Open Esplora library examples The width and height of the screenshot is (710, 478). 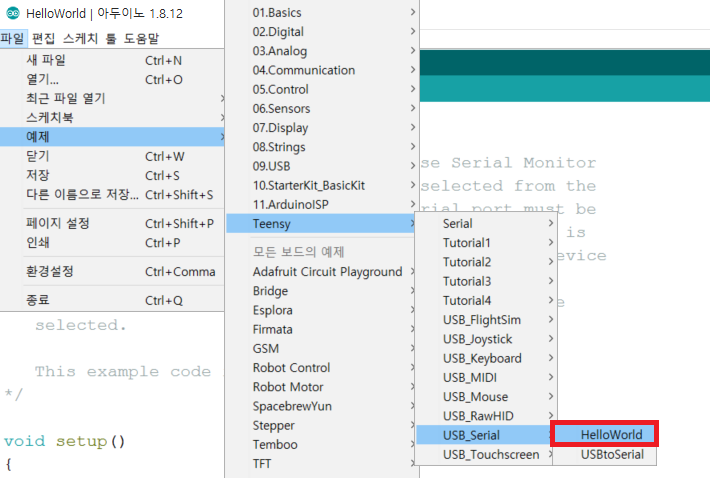click(x=321, y=310)
